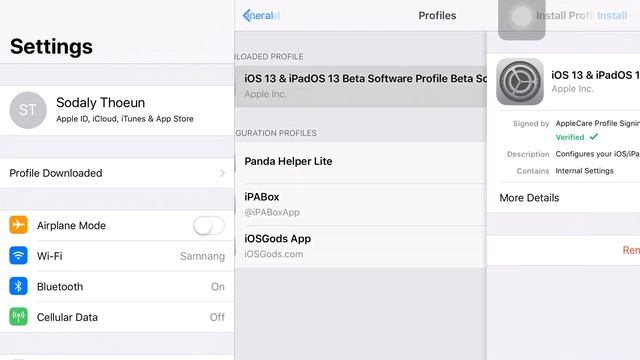Open Wi-Fi Samnang network value
This screenshot has height=360, width=640.
(x=202, y=256)
